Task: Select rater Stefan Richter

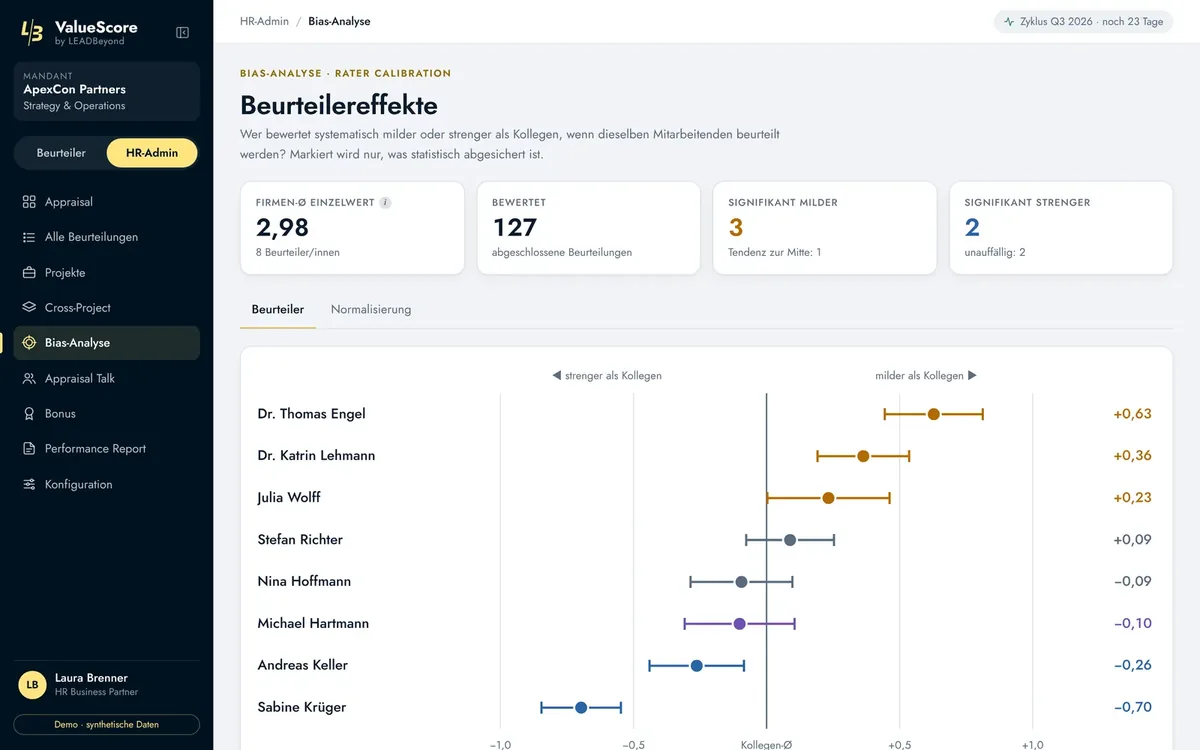Action: 300,540
